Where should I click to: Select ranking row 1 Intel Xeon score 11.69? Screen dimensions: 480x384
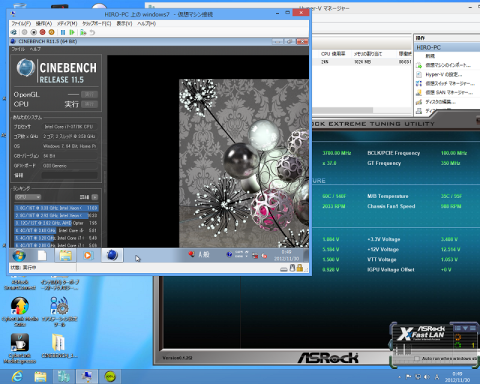tap(56, 208)
